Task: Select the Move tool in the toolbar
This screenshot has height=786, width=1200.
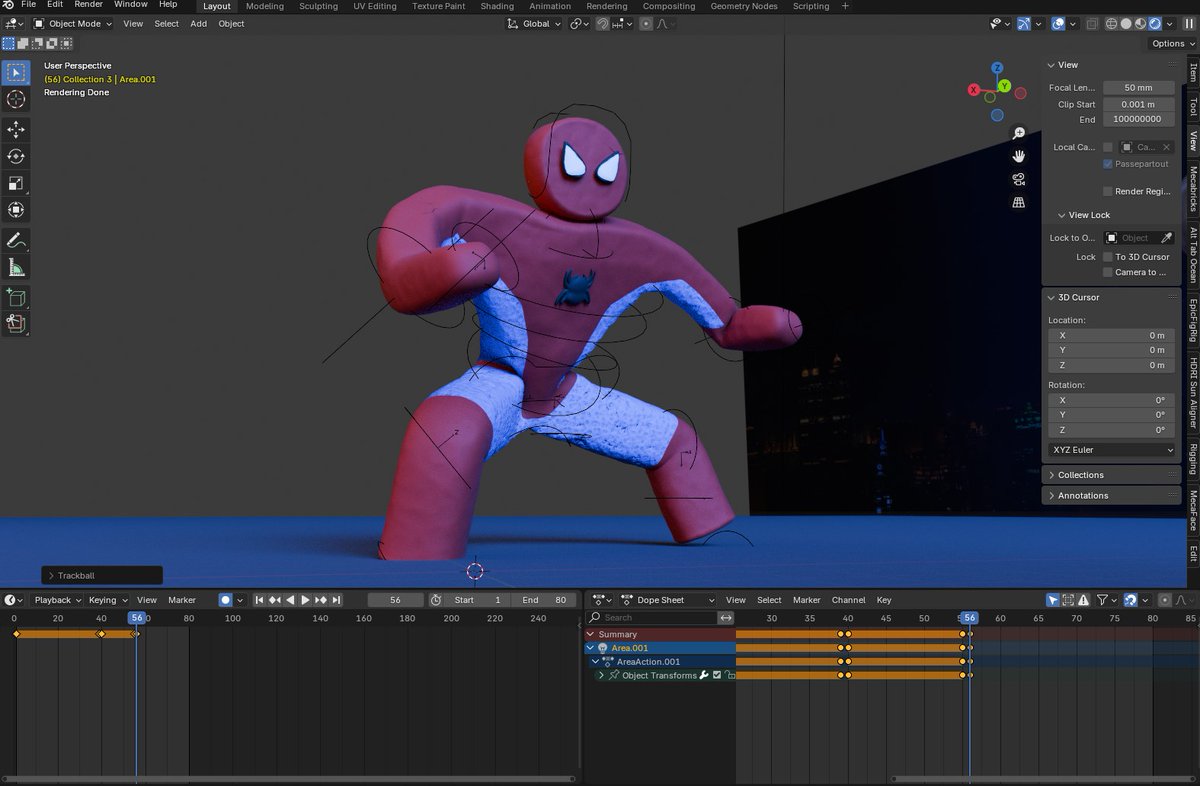Action: (x=16, y=129)
